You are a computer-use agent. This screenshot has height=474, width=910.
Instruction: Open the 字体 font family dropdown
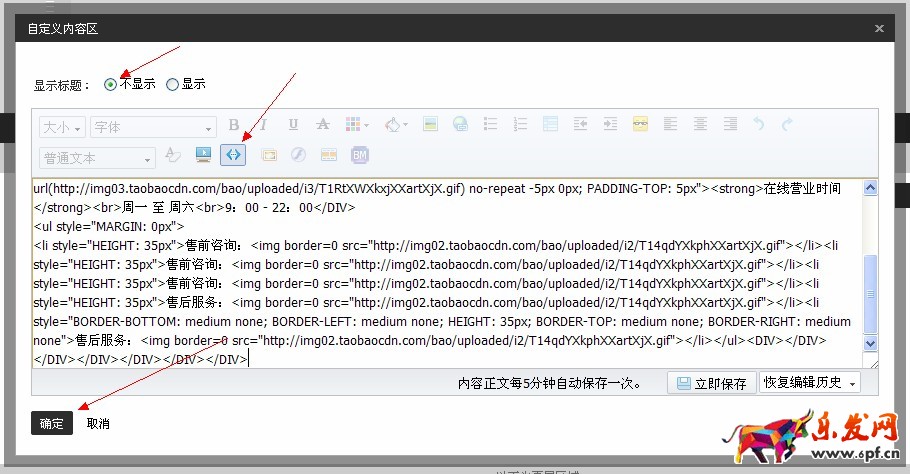click(152, 127)
